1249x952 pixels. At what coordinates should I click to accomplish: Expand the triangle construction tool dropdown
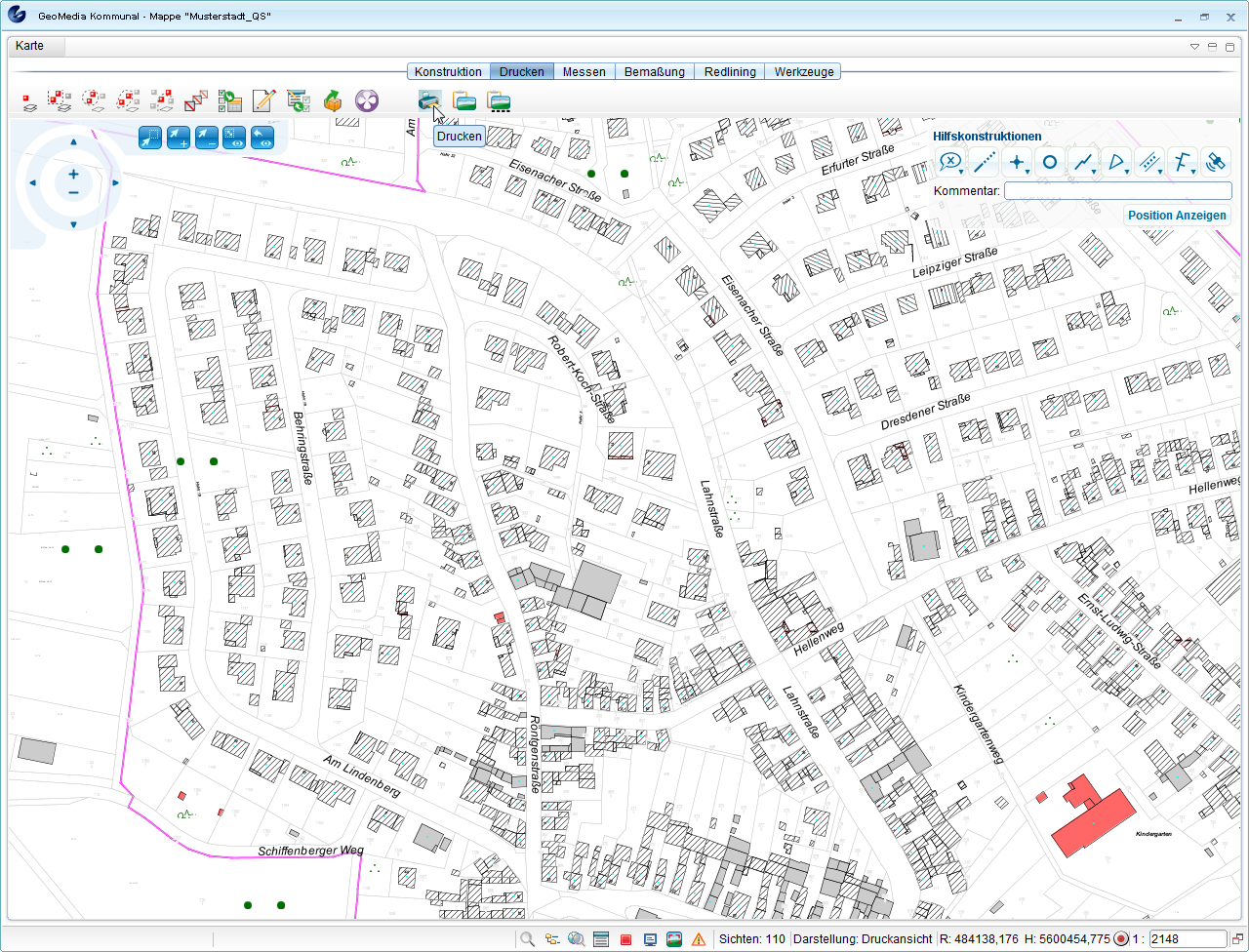tap(1127, 172)
